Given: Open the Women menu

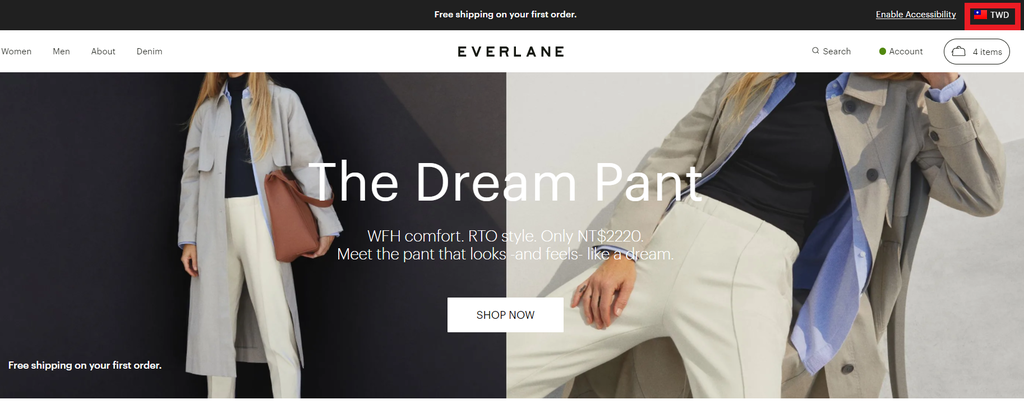Looking at the screenshot, I should 16,52.
